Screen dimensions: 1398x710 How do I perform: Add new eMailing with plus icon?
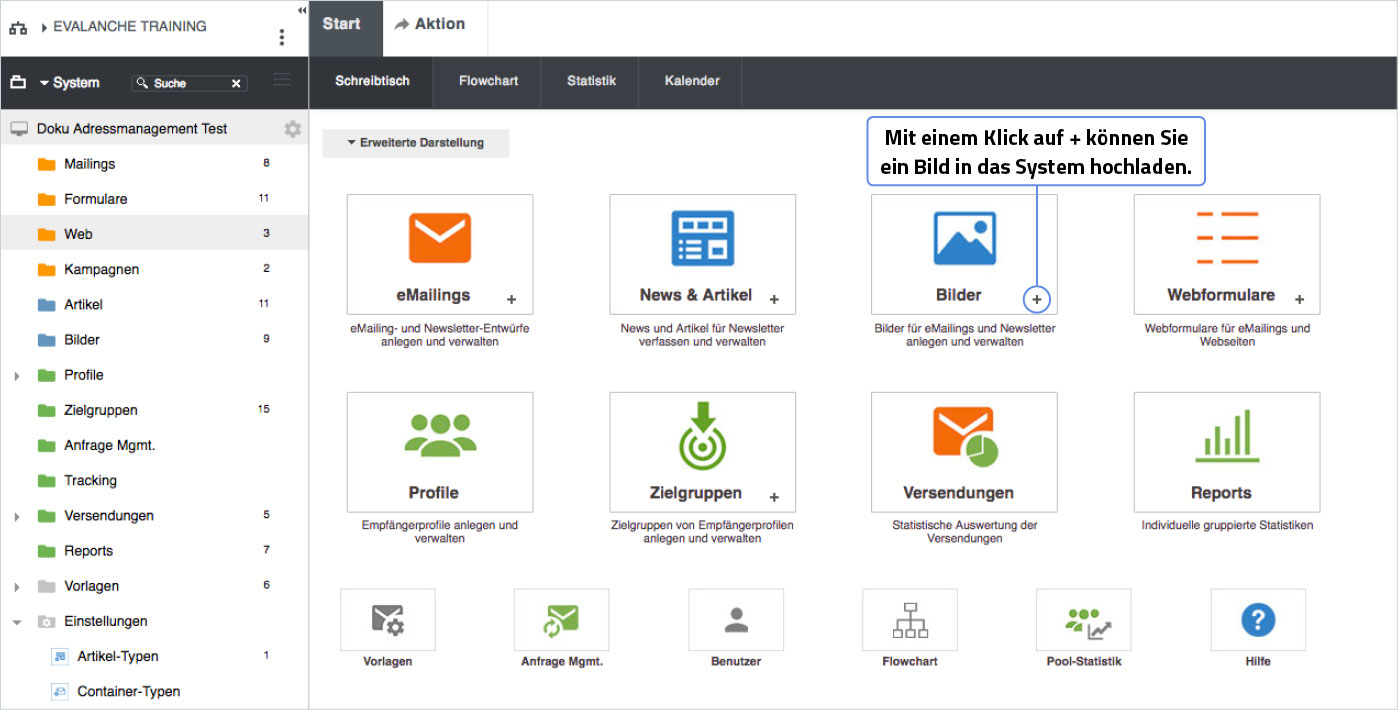[x=512, y=299]
